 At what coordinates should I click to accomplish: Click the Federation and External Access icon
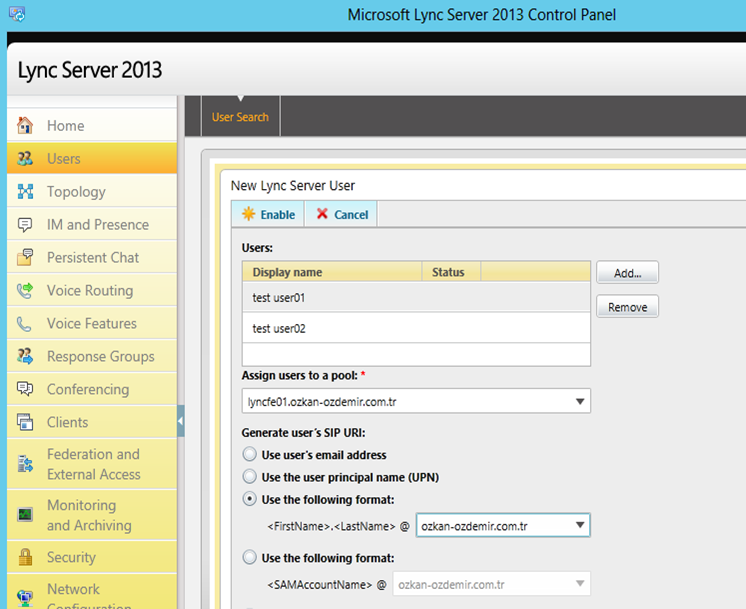25,464
